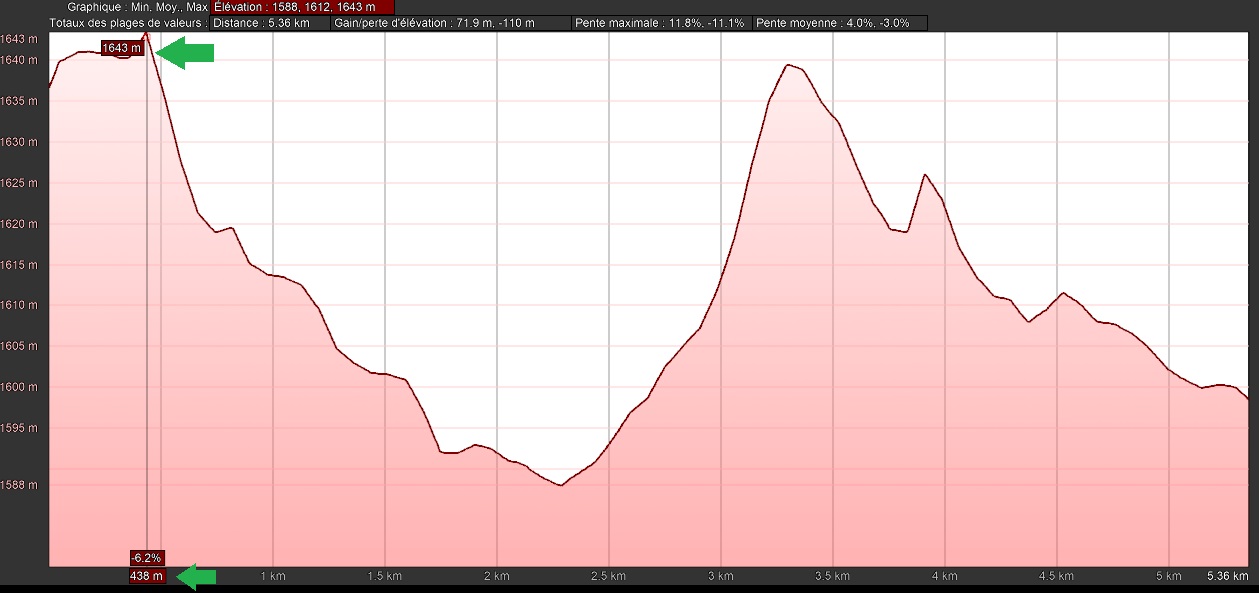Viewport: 1259px width, 593px height.
Task: Select the Élévation statistics header field
Action: tap(302, 7)
